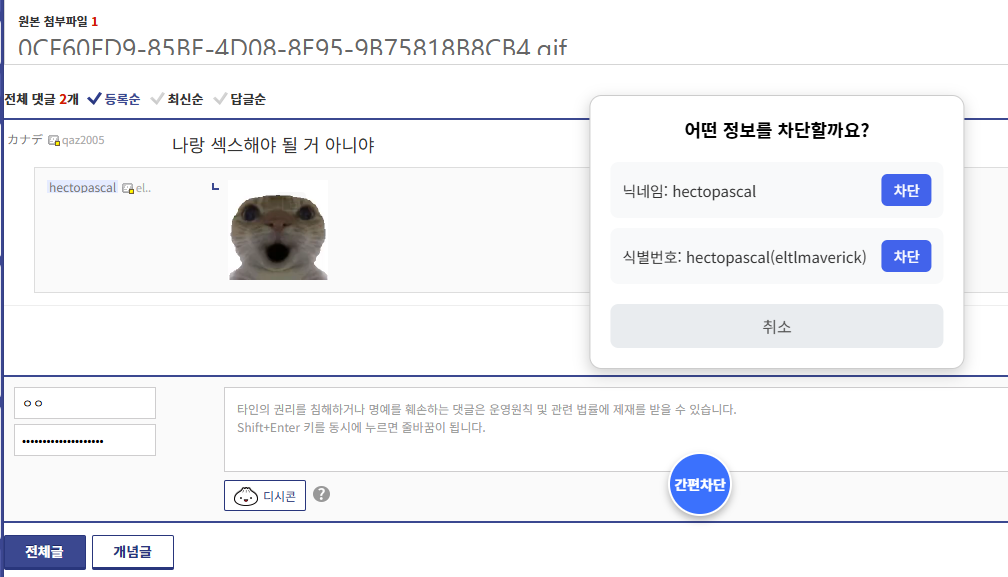Block identifier hectopascal(eltlmaverick) via 차단 button
Image resolution: width=1008 pixels, height=577 pixels.
[905, 256]
